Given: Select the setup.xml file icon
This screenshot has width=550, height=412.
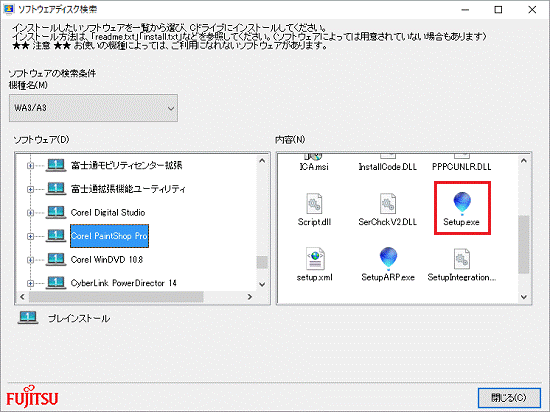Looking at the screenshot, I should point(315,259).
